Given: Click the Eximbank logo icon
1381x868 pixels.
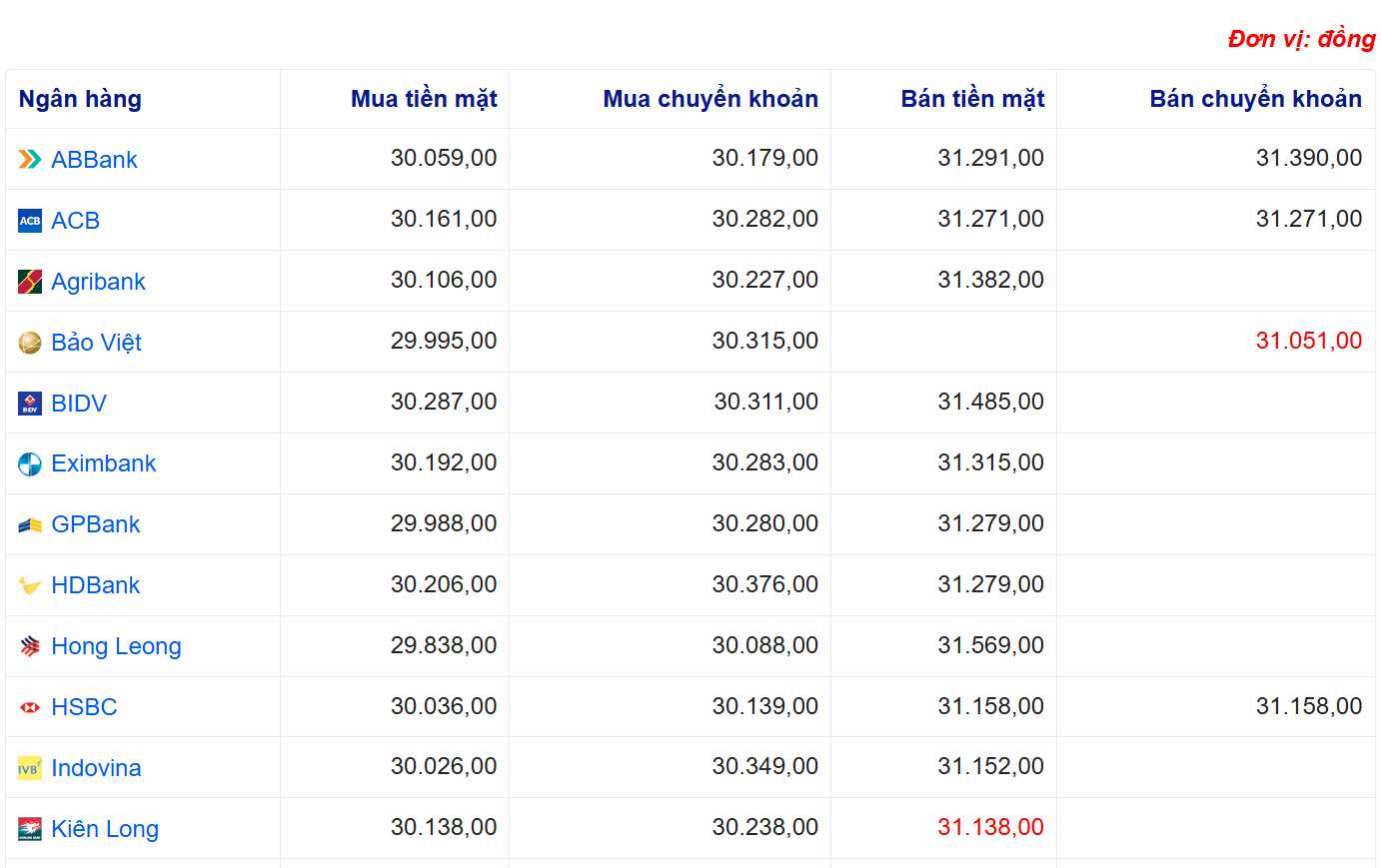Looking at the screenshot, I should 30,464.
